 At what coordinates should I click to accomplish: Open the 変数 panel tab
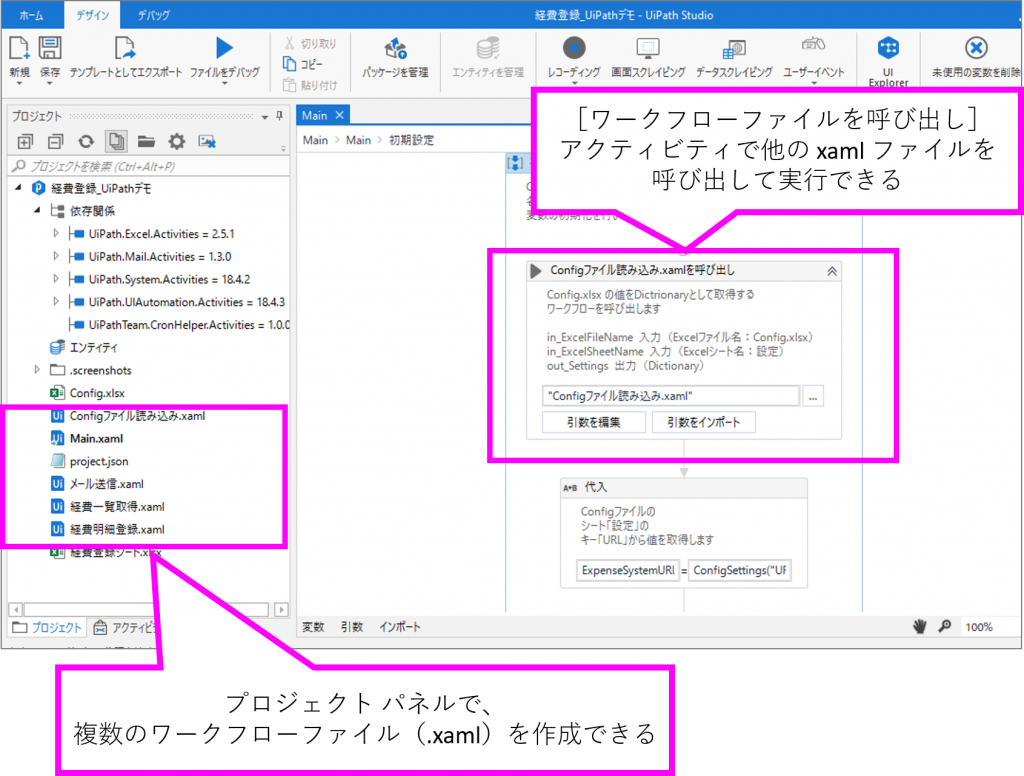314,627
